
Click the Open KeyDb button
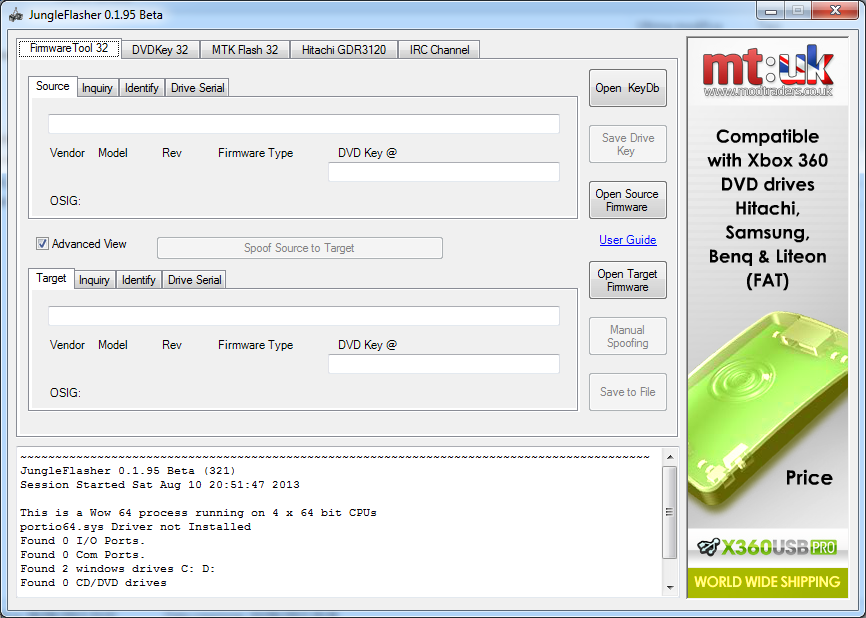(627, 88)
